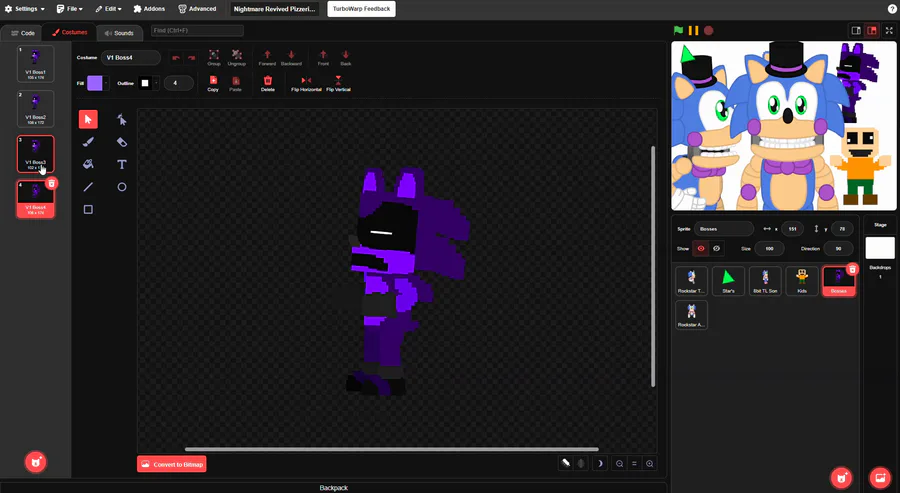The width and height of the screenshot is (900, 493).
Task: Select the Rectangle tool
Action: 88,209
